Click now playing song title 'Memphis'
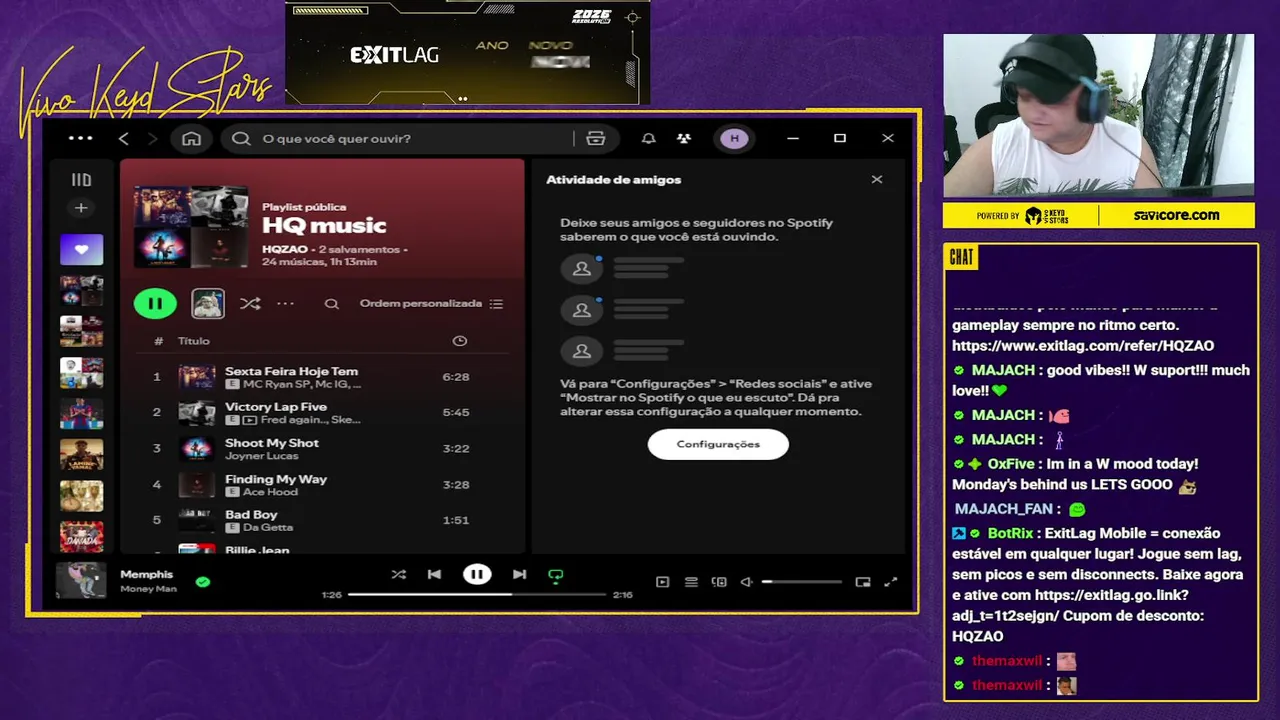This screenshot has width=1280, height=720. click(147, 574)
